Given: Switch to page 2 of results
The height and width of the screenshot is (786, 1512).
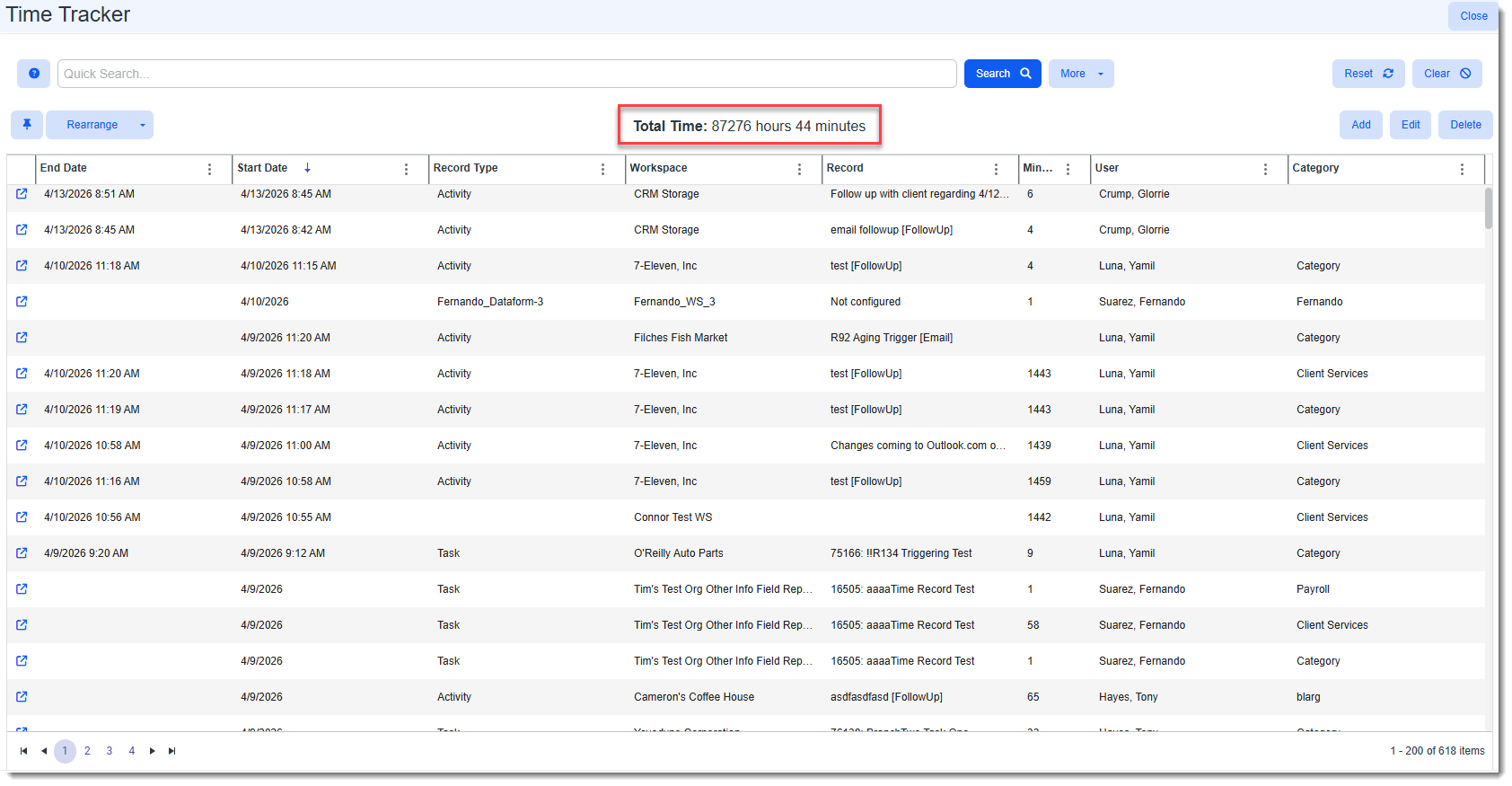Looking at the screenshot, I should click(x=87, y=751).
